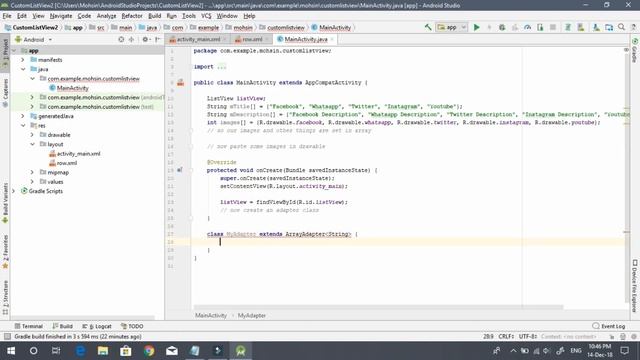This screenshot has height=360, width=640.
Task: Expand the drawable folder
Action: pyautogui.click(x=32, y=135)
